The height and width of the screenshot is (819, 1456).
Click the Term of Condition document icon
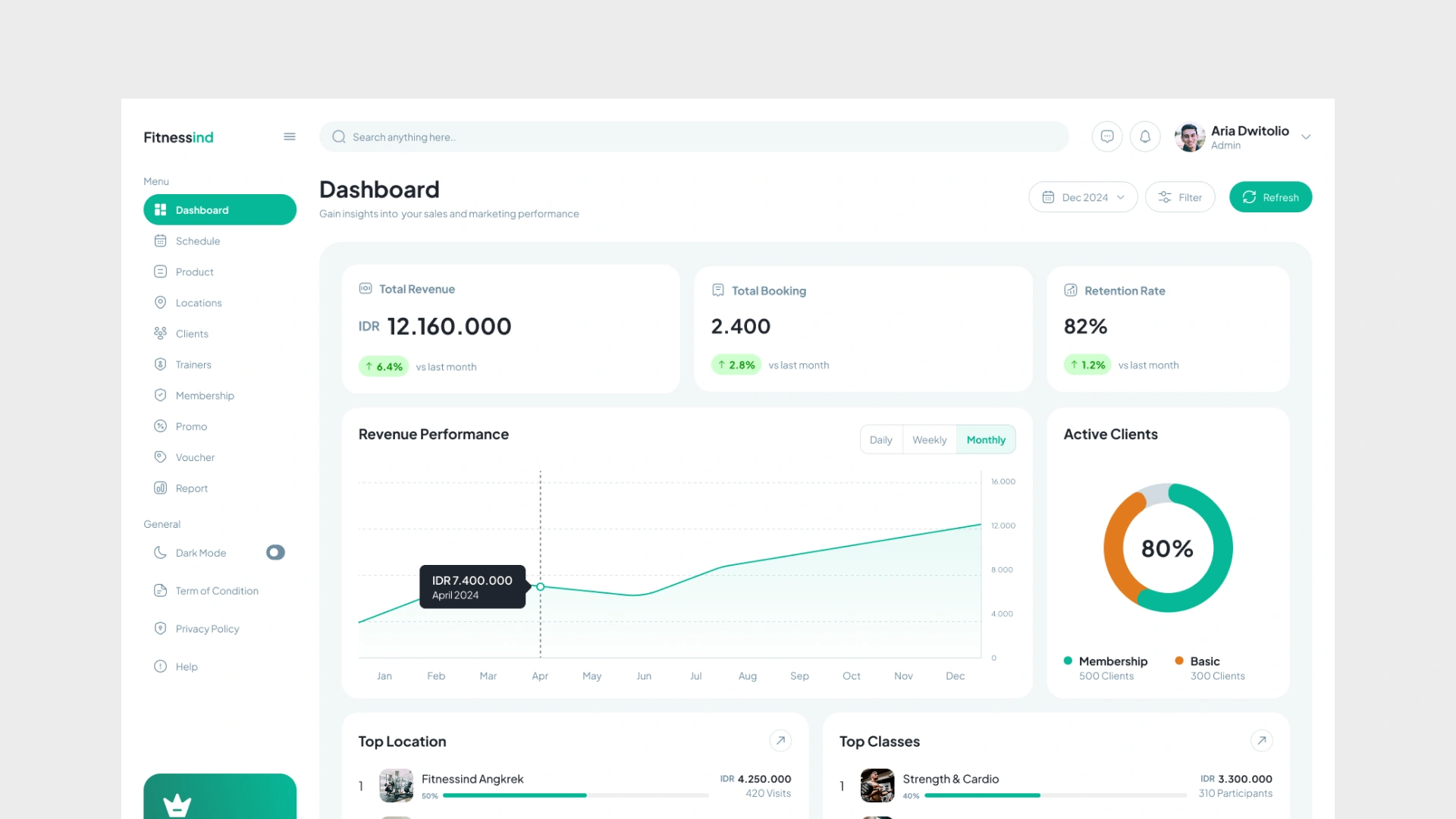(x=160, y=590)
